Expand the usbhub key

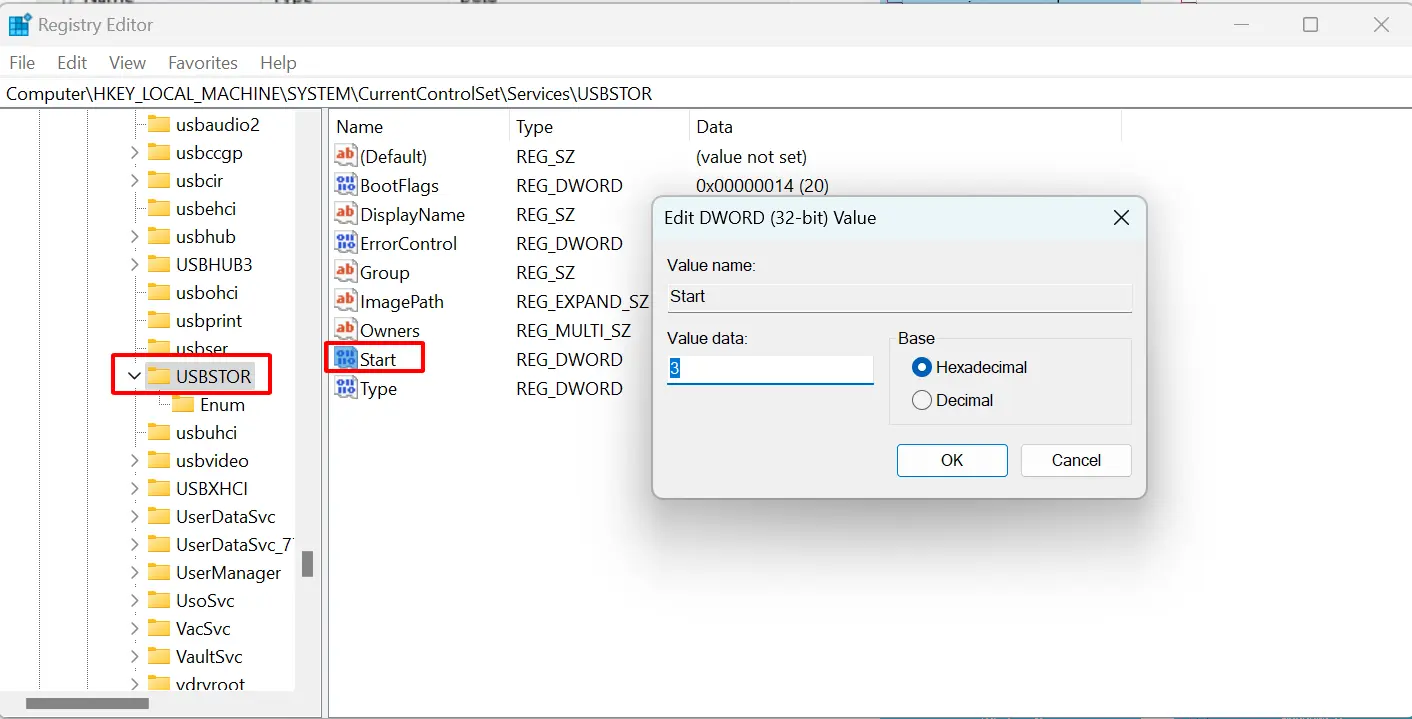coord(135,236)
